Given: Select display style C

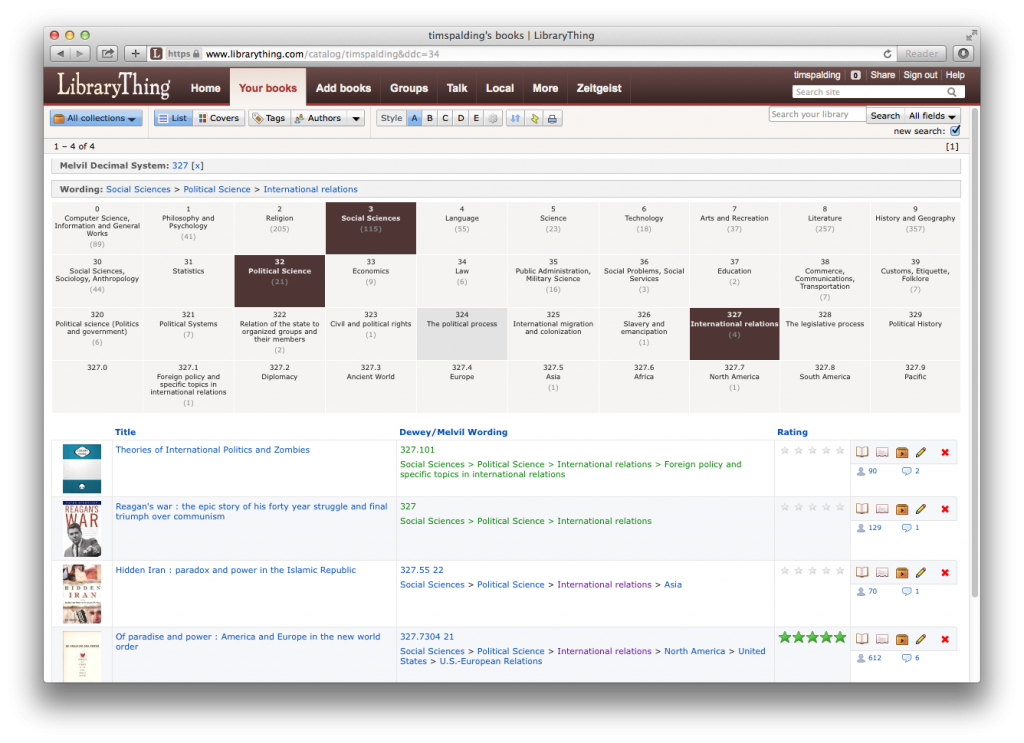Looking at the screenshot, I should [445, 118].
